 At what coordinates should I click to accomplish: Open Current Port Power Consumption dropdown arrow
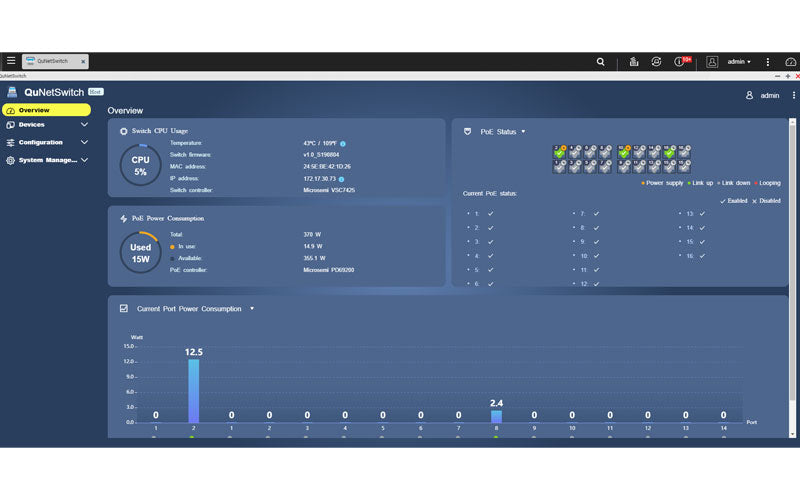pos(252,308)
